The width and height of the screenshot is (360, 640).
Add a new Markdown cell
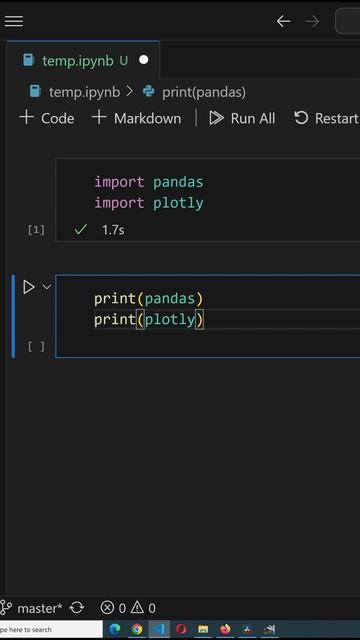click(x=136, y=118)
